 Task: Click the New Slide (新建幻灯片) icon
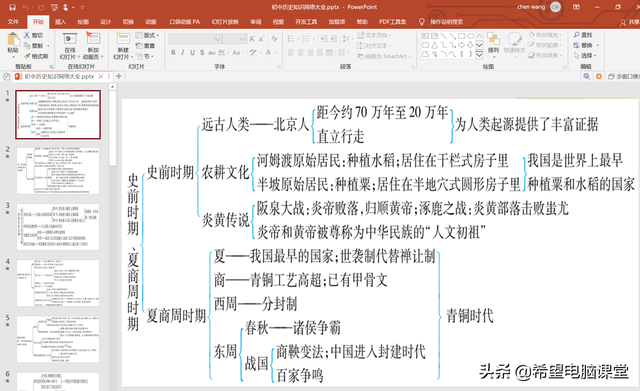[123, 38]
